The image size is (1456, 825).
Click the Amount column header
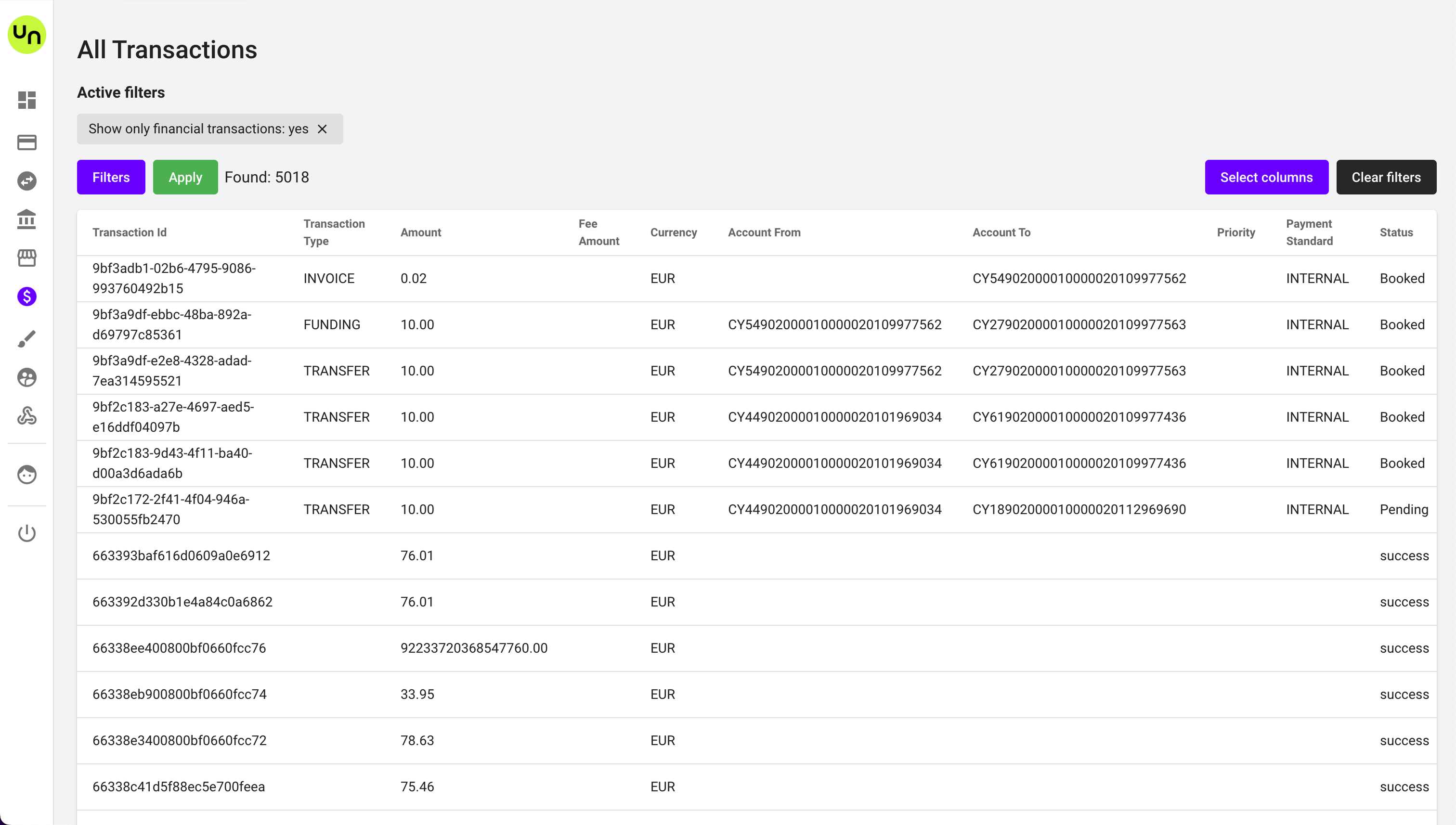(x=420, y=232)
